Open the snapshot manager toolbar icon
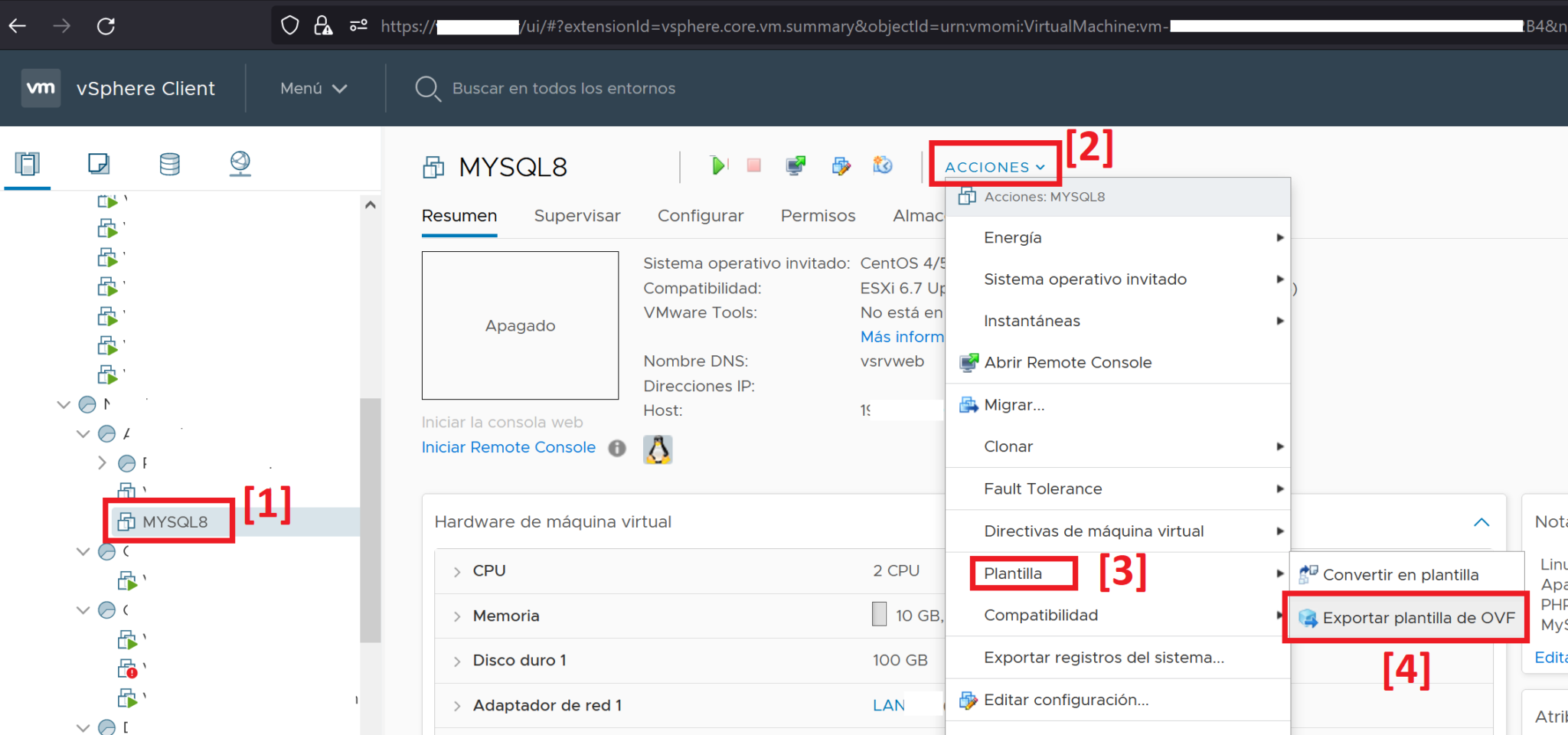This screenshot has width=1568, height=735. (x=882, y=165)
